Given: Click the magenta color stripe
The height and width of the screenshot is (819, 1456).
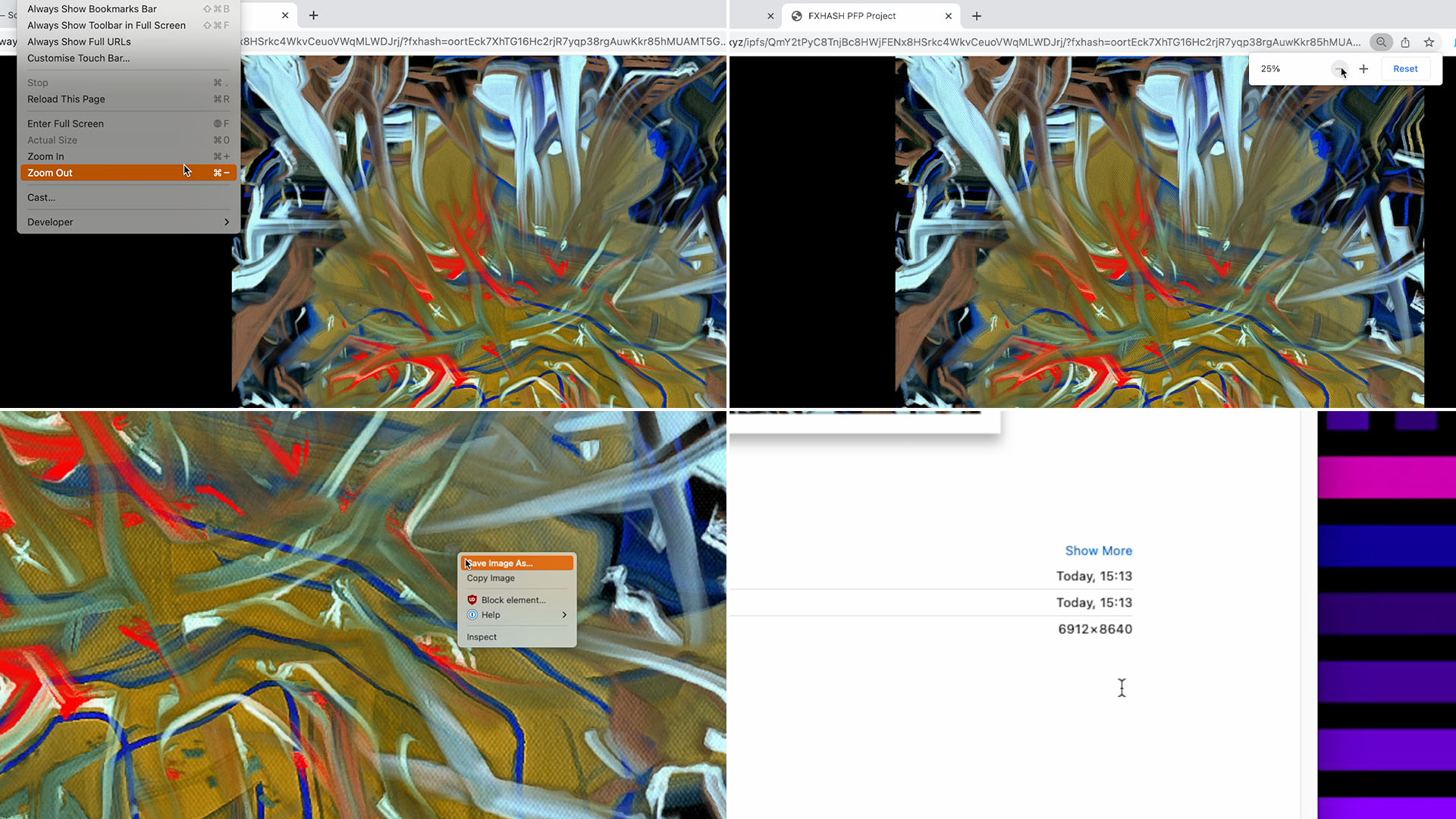Looking at the screenshot, I should pyautogui.click(x=1386, y=477).
